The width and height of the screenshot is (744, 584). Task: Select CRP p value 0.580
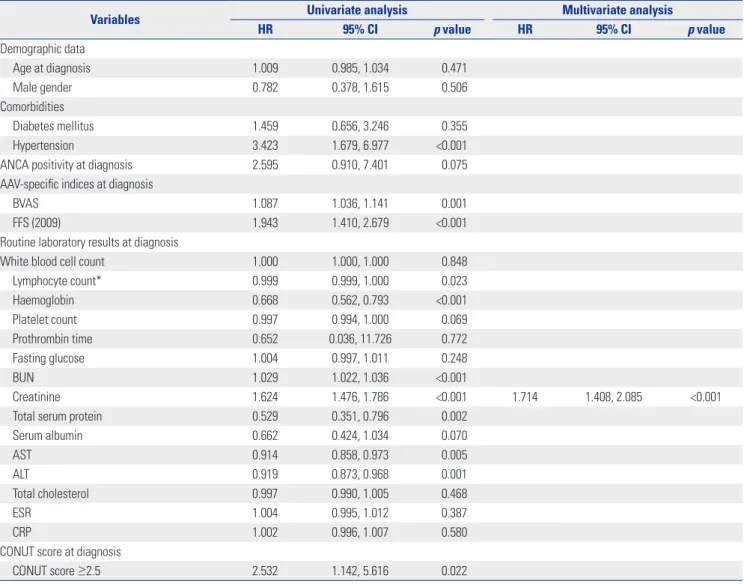(x=454, y=532)
